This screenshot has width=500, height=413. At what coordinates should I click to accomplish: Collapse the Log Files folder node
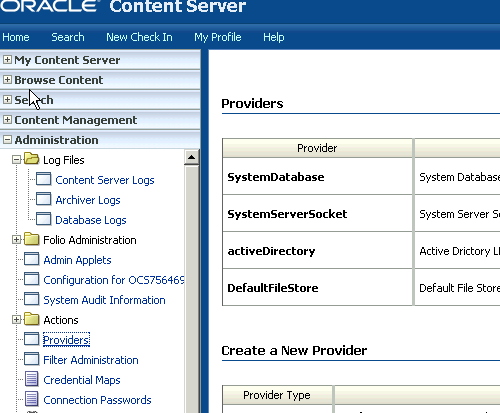(16, 160)
